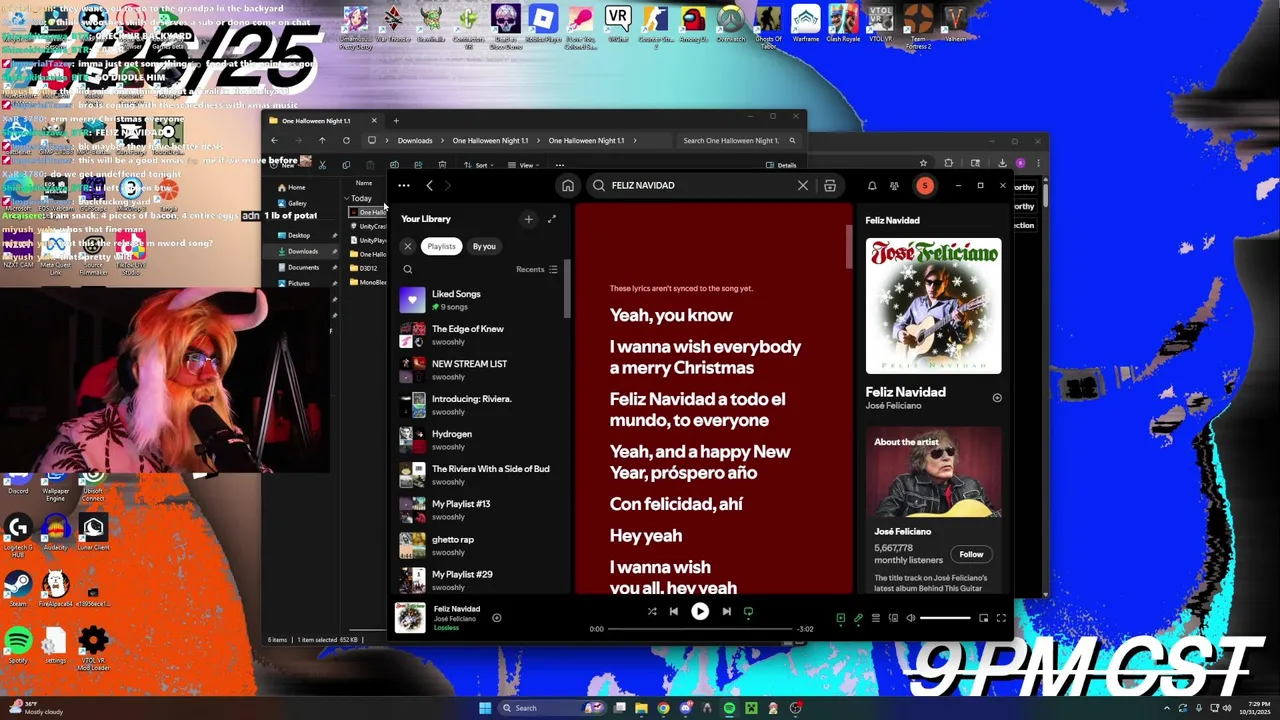Open the Spotify profile avatar menu
The image size is (1280, 720).
925,186
